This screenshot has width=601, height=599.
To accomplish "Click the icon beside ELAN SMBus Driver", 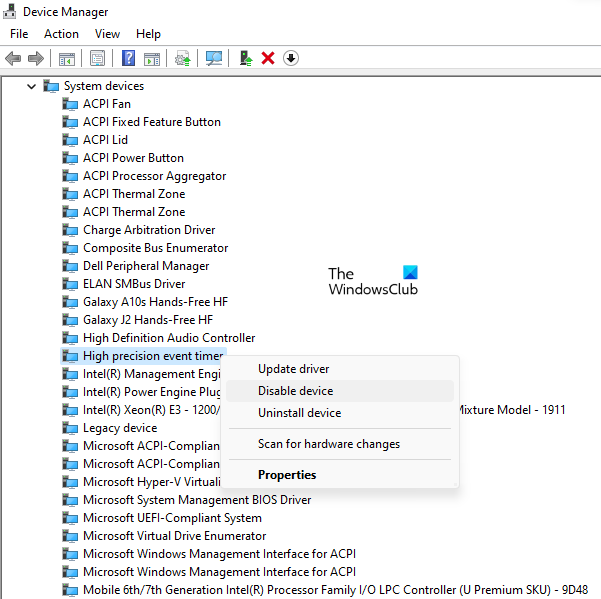I will click(70, 284).
